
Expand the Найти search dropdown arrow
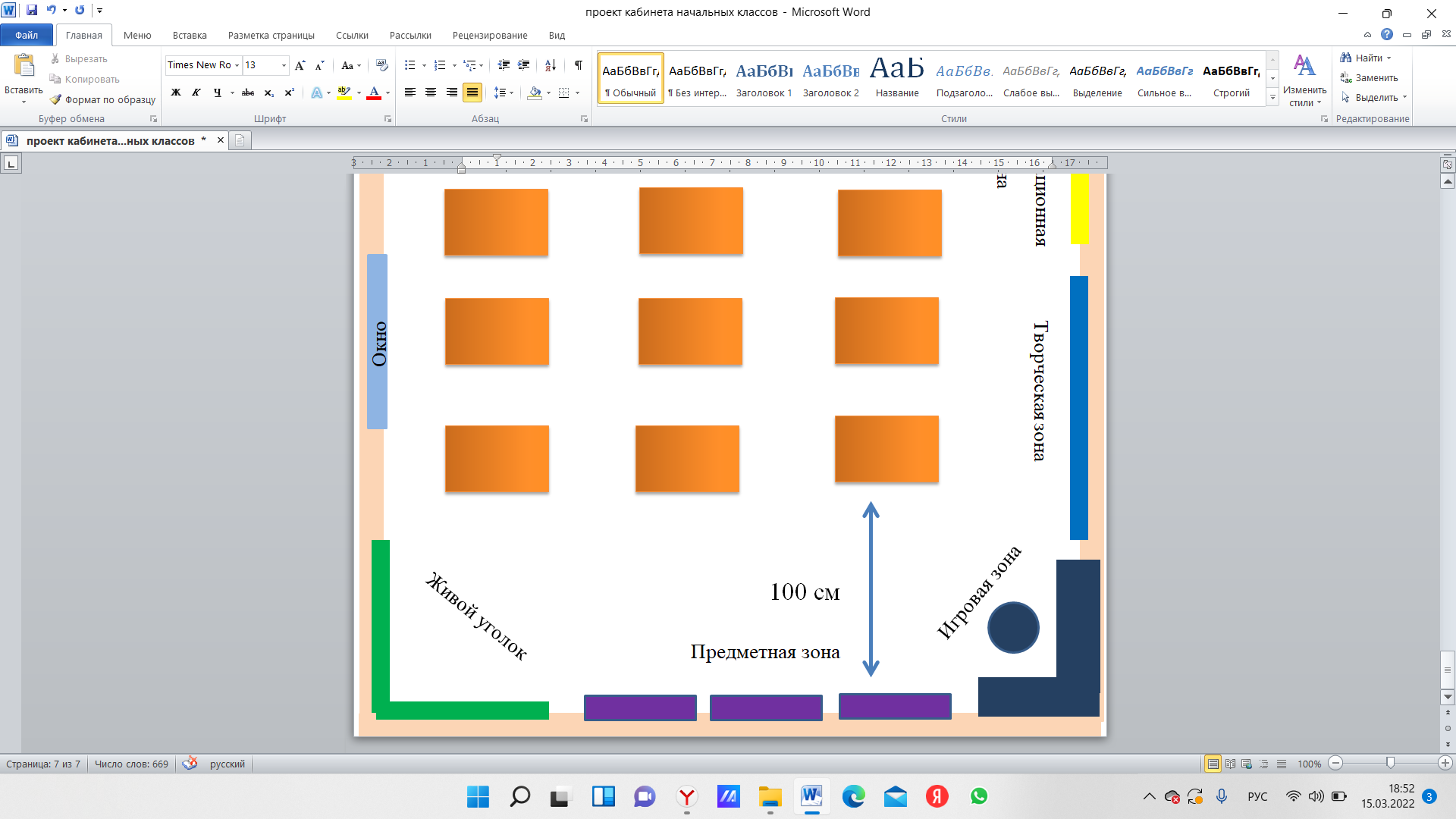1389,58
